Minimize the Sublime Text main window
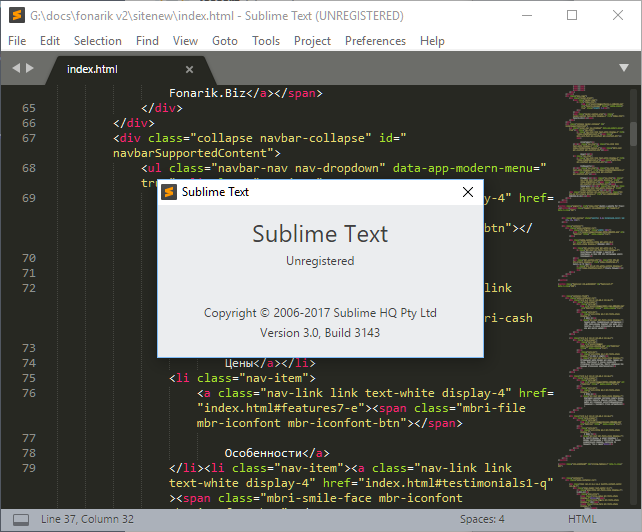This screenshot has width=642, height=532. [x=527, y=16]
